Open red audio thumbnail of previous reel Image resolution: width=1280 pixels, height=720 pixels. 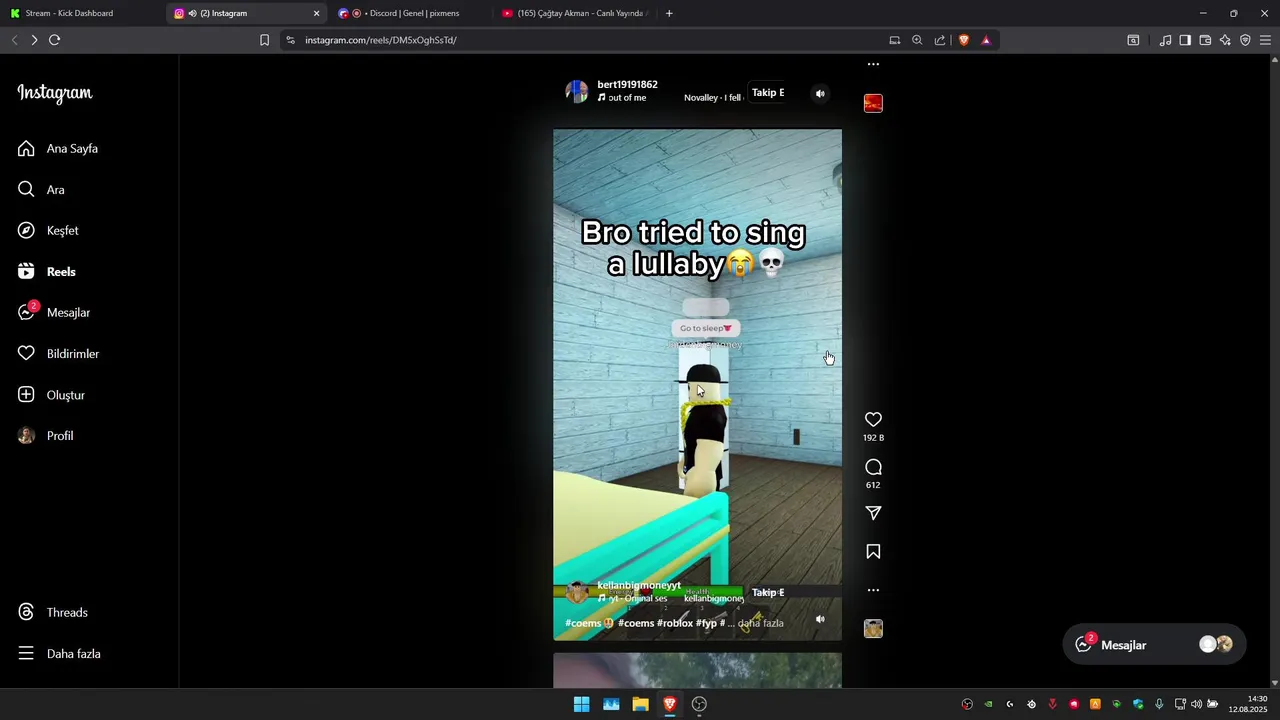coord(873,103)
